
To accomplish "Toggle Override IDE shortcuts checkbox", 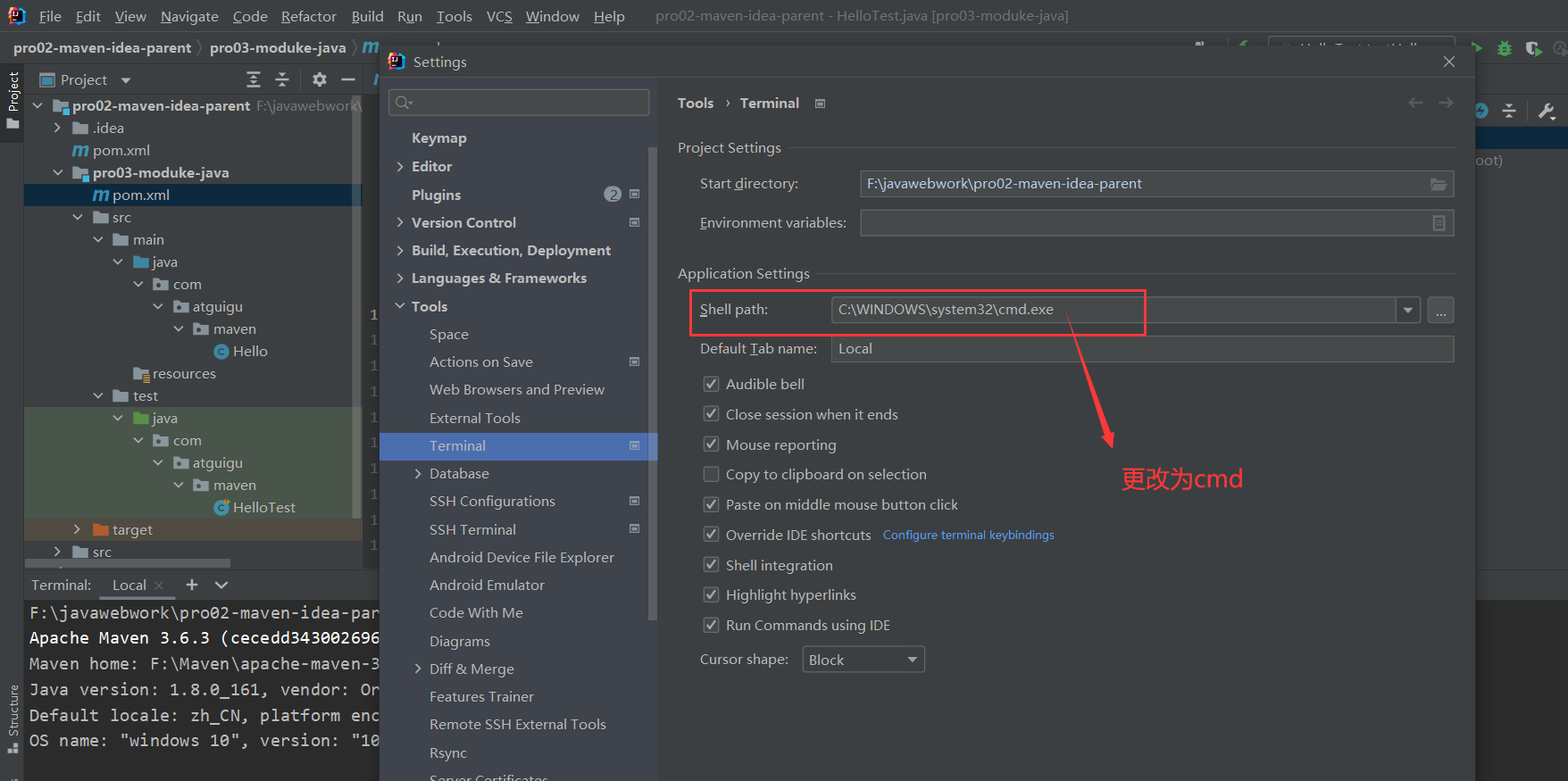I will [x=711, y=535].
